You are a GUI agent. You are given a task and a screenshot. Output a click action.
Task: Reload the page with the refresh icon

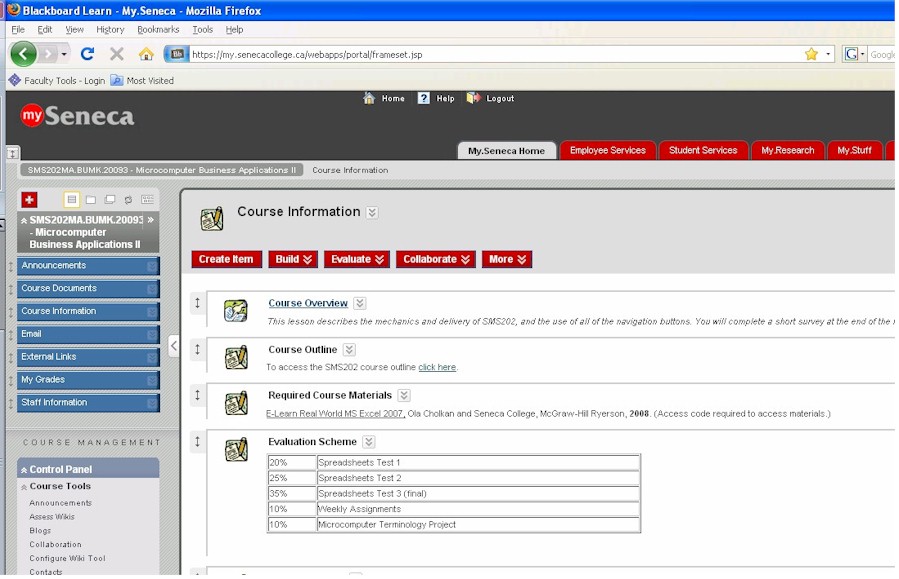pos(87,54)
